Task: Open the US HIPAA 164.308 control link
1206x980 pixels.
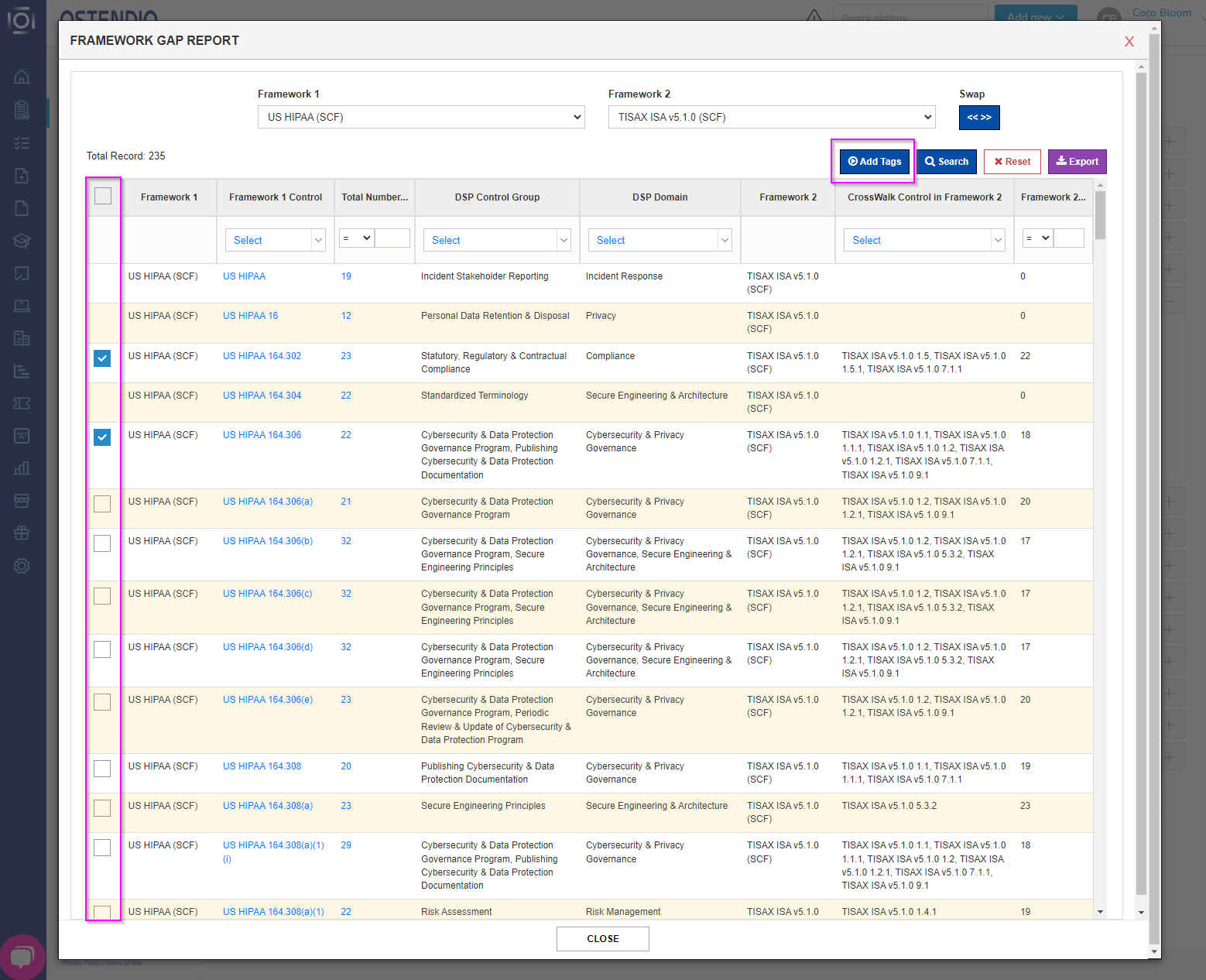Action: (262, 766)
